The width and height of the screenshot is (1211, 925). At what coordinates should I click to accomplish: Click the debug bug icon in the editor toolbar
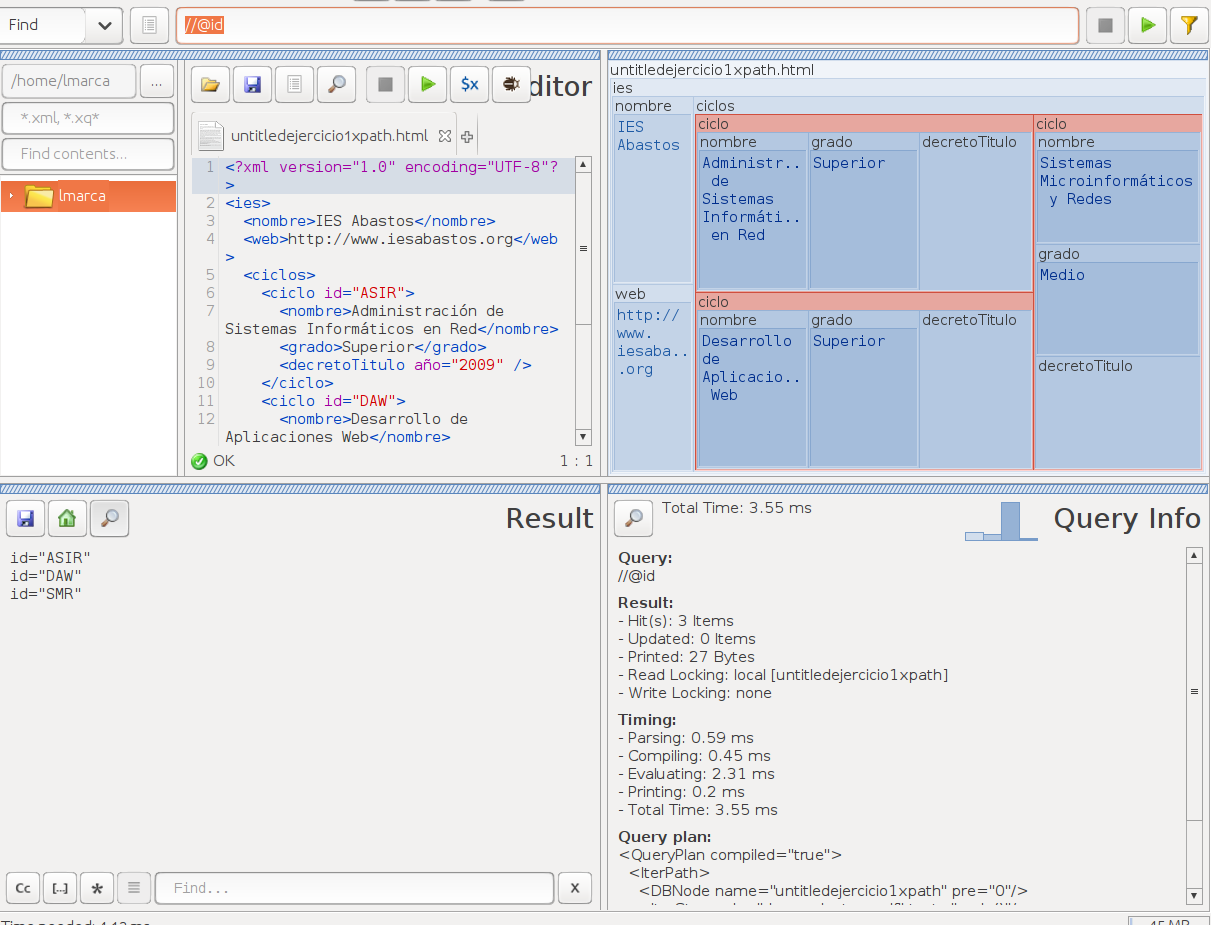pos(511,85)
